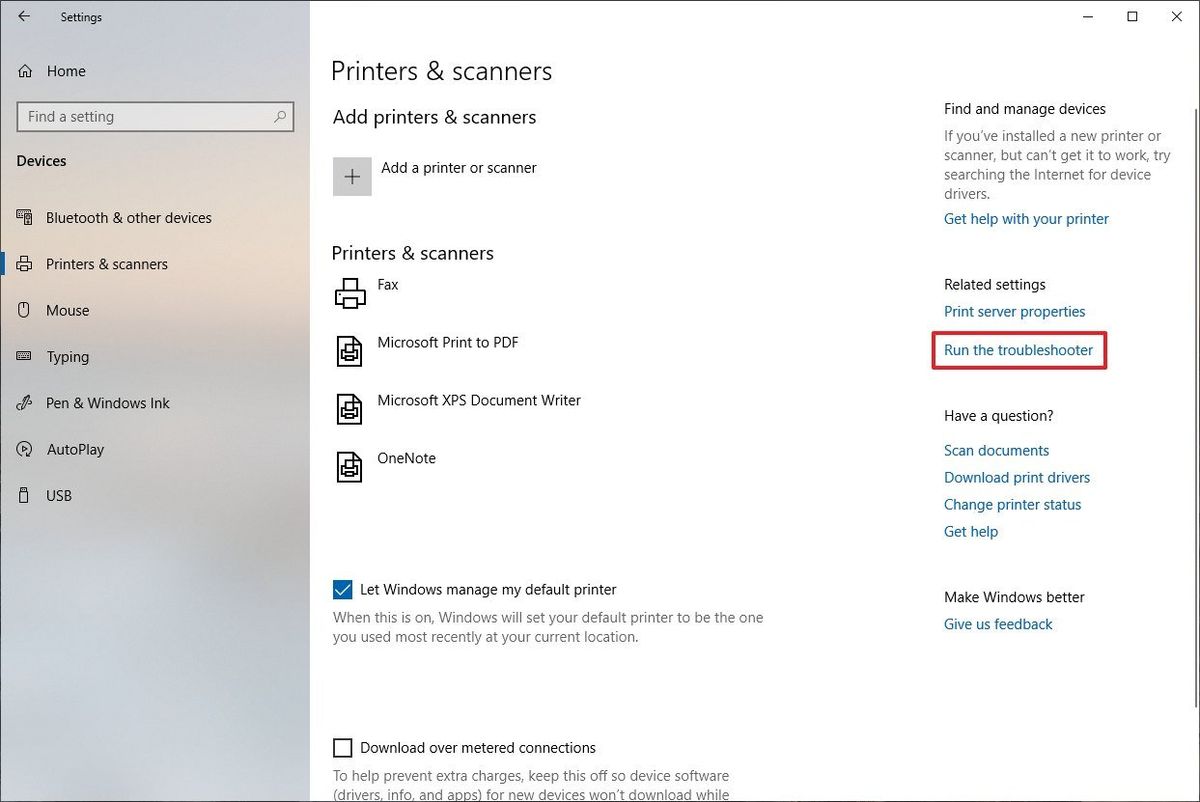
Task: Click the Pen & Windows Ink icon
Action: coord(24,403)
